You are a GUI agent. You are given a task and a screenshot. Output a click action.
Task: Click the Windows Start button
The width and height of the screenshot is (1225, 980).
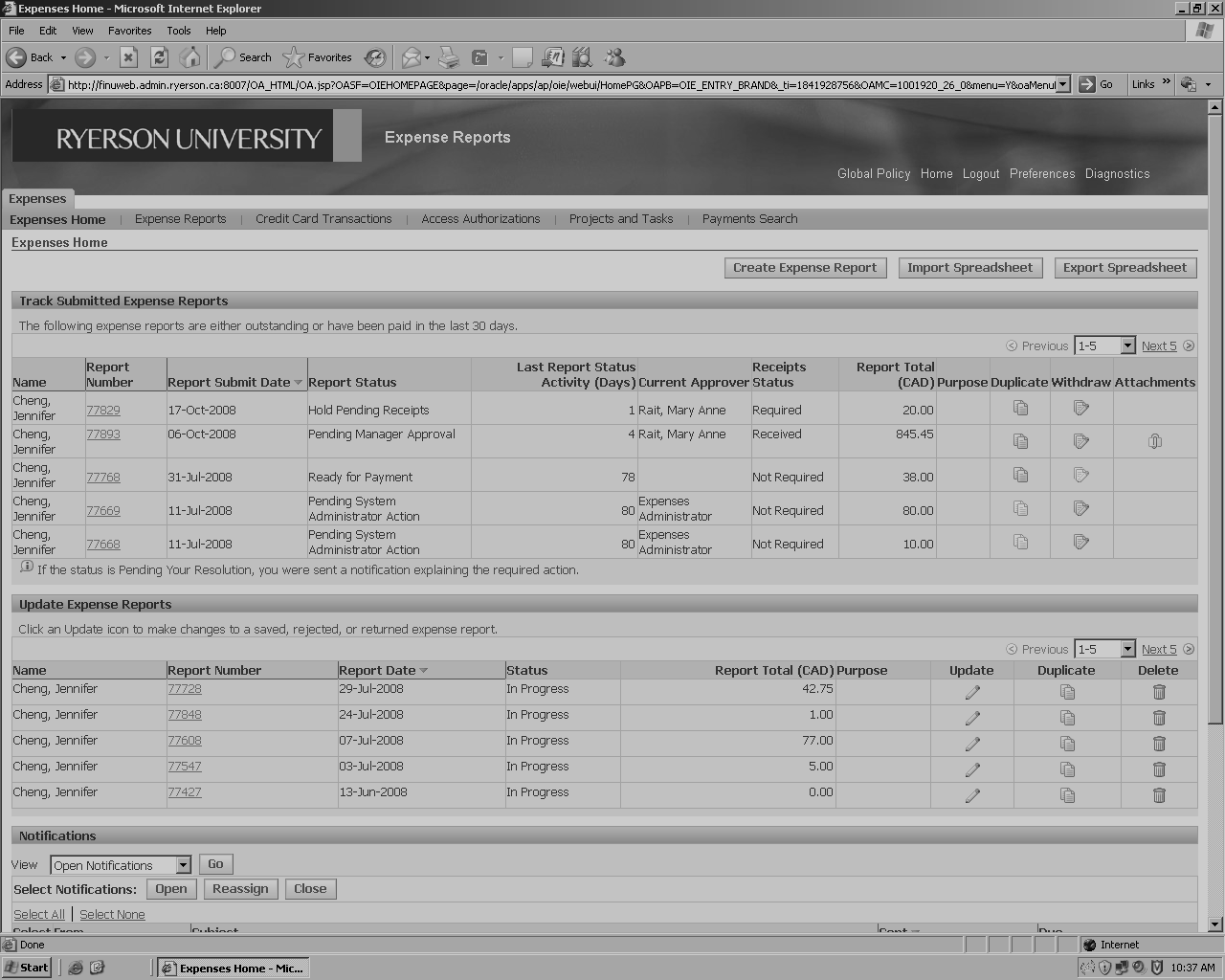pyautogui.click(x=27, y=968)
